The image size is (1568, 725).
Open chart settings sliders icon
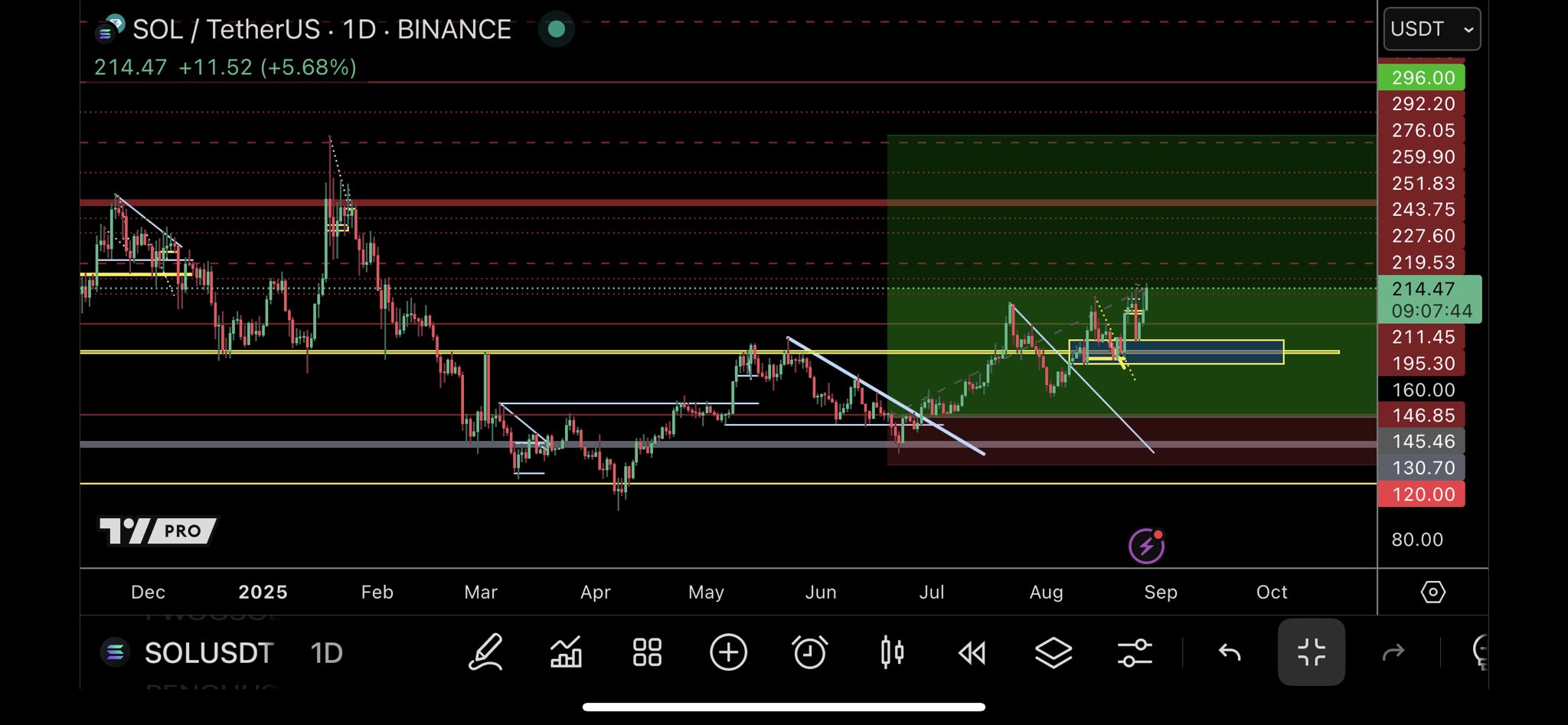pos(1135,653)
